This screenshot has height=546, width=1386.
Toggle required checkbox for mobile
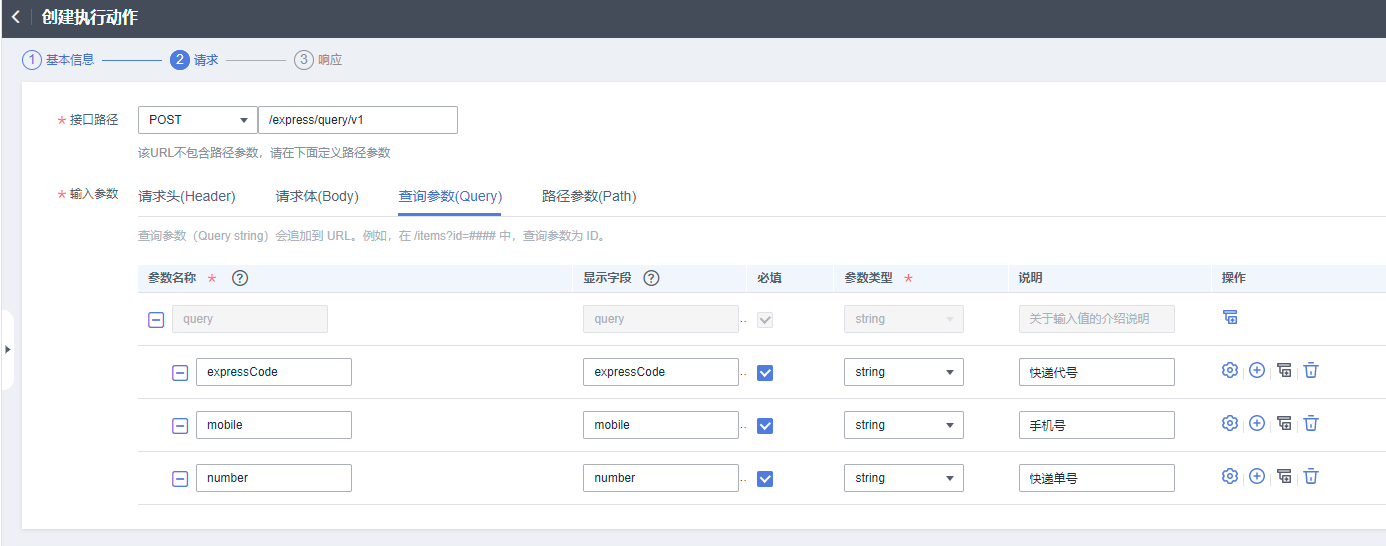(x=765, y=426)
